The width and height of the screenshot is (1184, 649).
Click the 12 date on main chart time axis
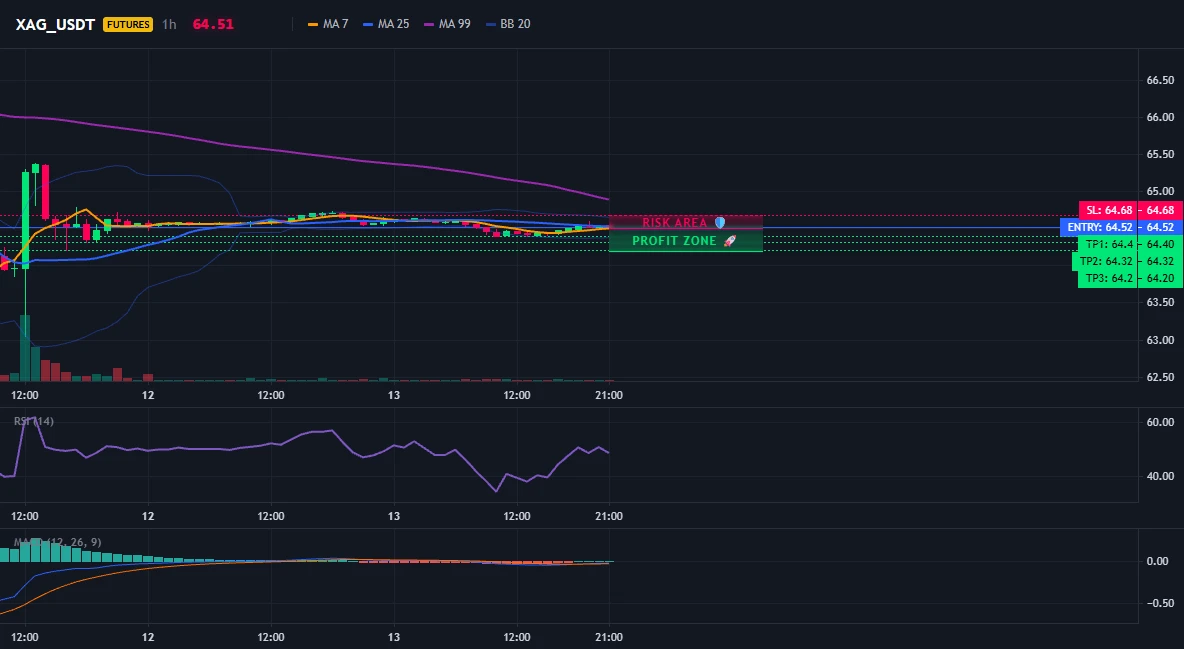(148, 395)
